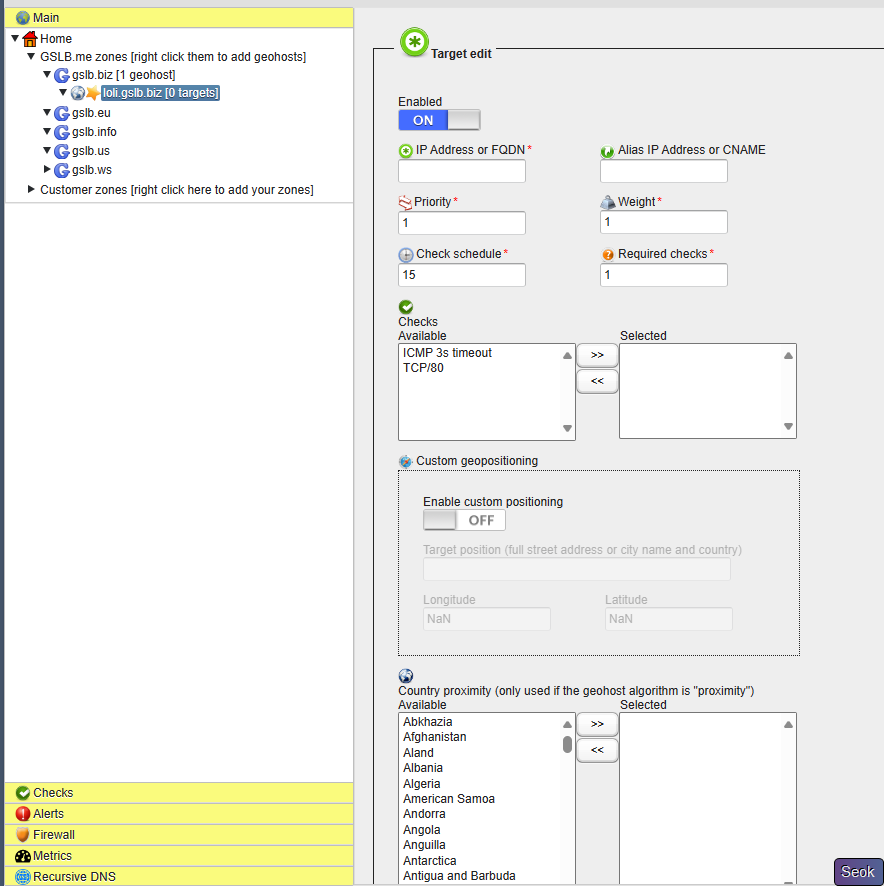Enable the custom positioning toggle
The image size is (884, 886).
464,520
